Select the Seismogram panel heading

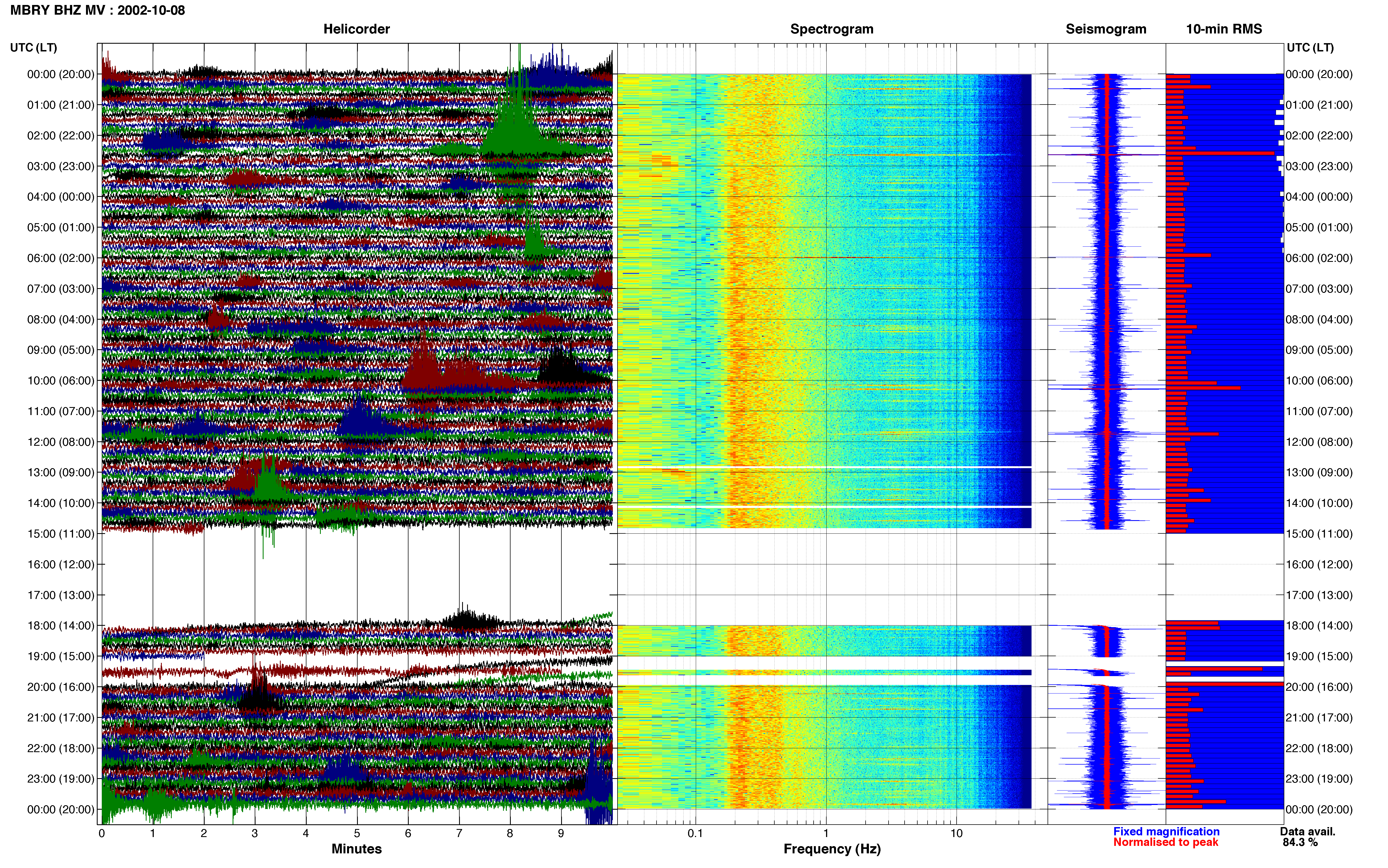pyautogui.click(x=1106, y=29)
